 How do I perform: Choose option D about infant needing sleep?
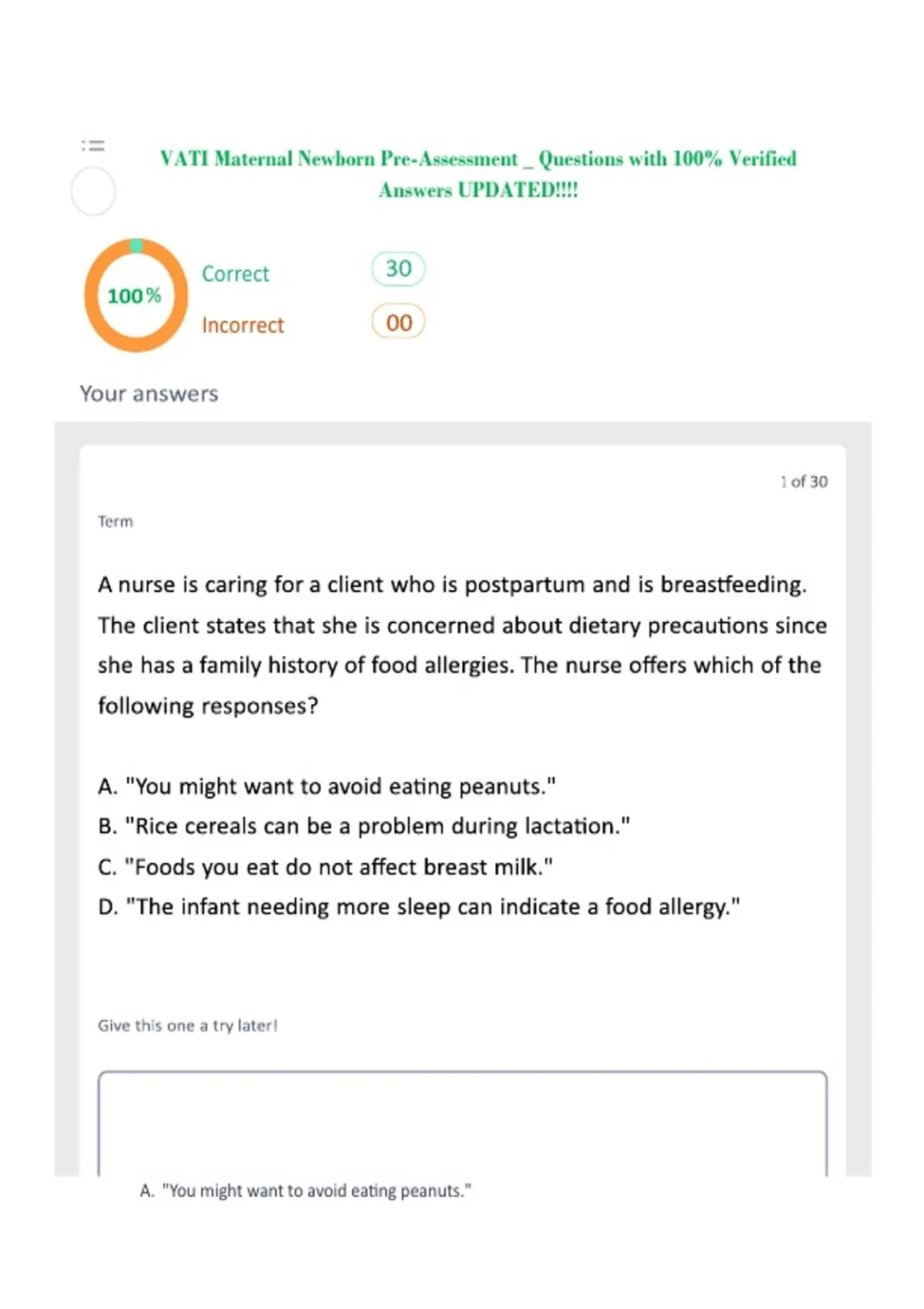coord(419,907)
